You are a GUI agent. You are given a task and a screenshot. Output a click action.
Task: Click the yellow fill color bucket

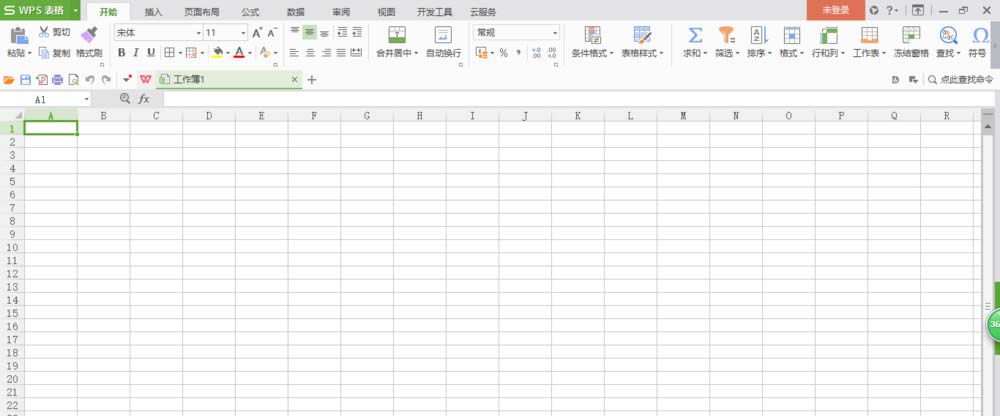tap(217, 52)
